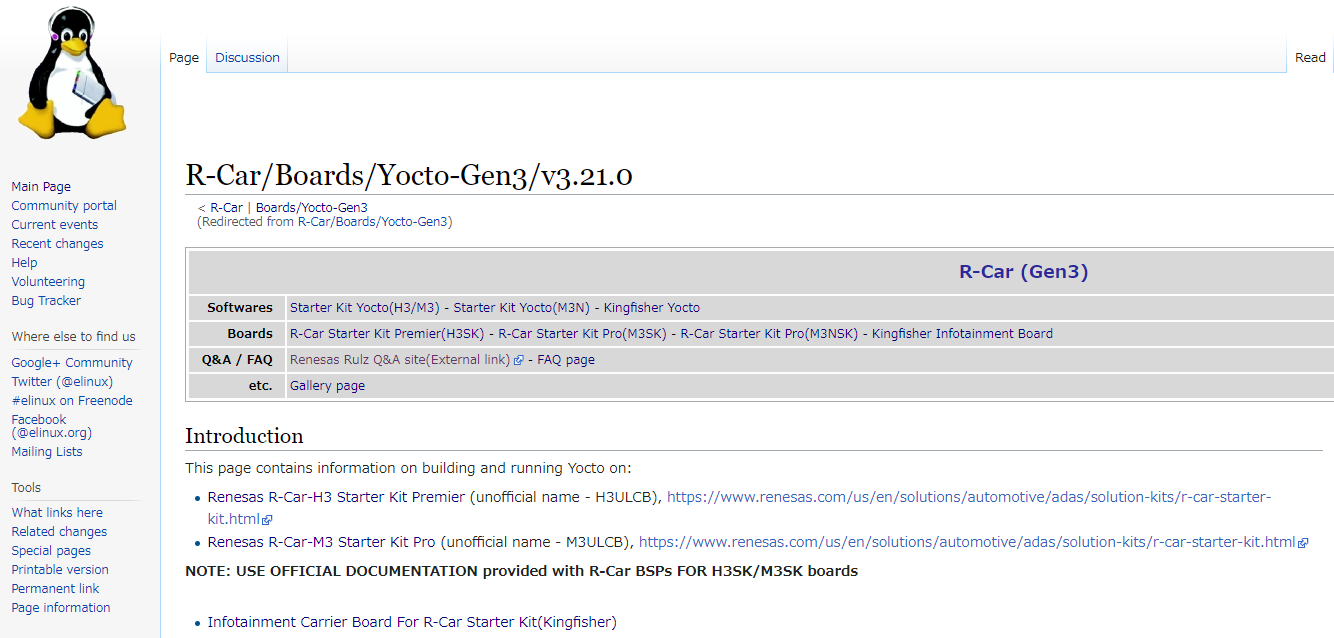Click the Softwares row label
This screenshot has height=638, width=1334.
(240, 308)
